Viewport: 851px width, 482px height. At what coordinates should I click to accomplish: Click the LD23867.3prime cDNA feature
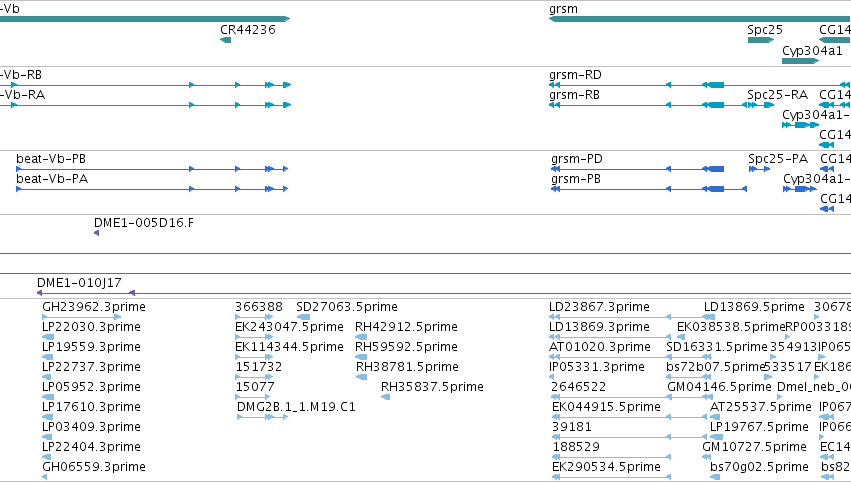(x=632, y=317)
